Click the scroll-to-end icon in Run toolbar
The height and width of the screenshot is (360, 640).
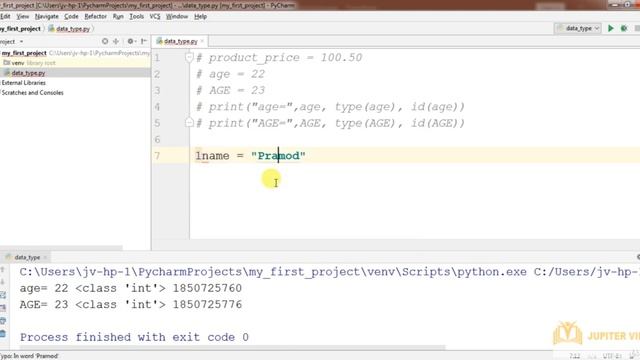point(2,307)
